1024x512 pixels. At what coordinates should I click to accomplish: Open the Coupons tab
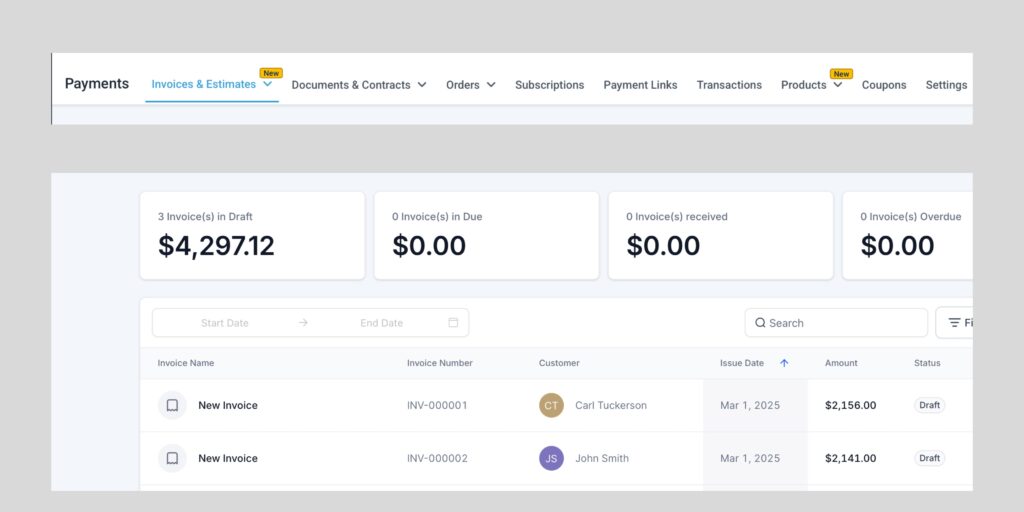[884, 85]
